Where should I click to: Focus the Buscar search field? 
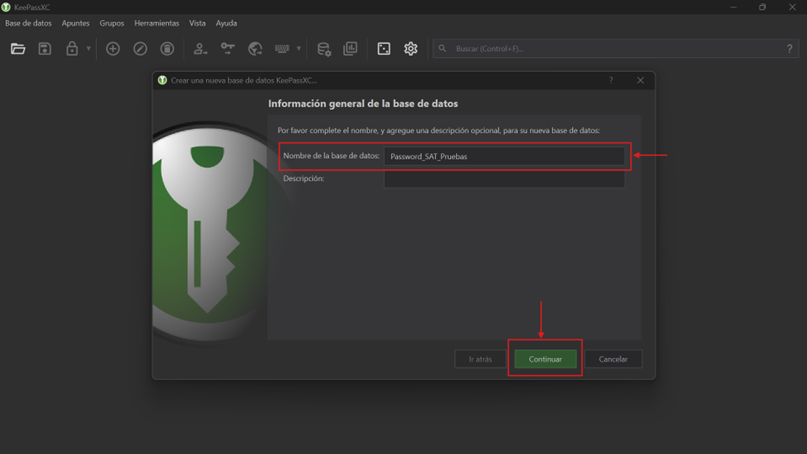tap(616, 49)
